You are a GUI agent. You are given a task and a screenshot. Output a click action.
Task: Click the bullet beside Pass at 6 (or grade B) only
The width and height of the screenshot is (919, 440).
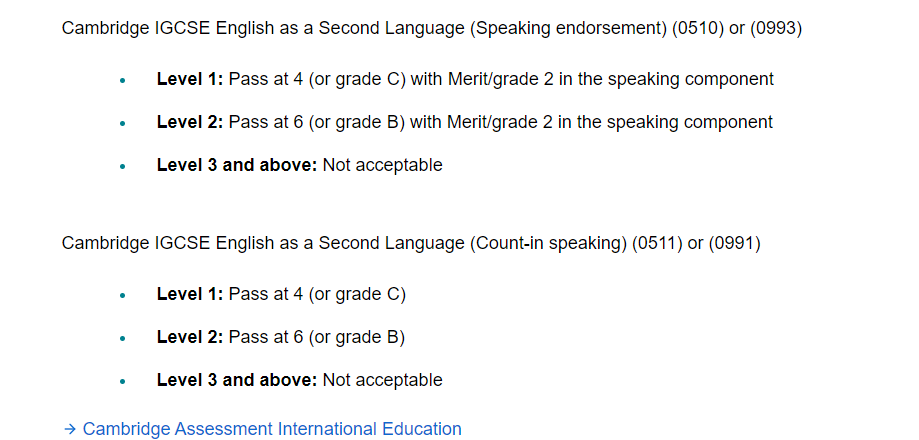(122, 338)
